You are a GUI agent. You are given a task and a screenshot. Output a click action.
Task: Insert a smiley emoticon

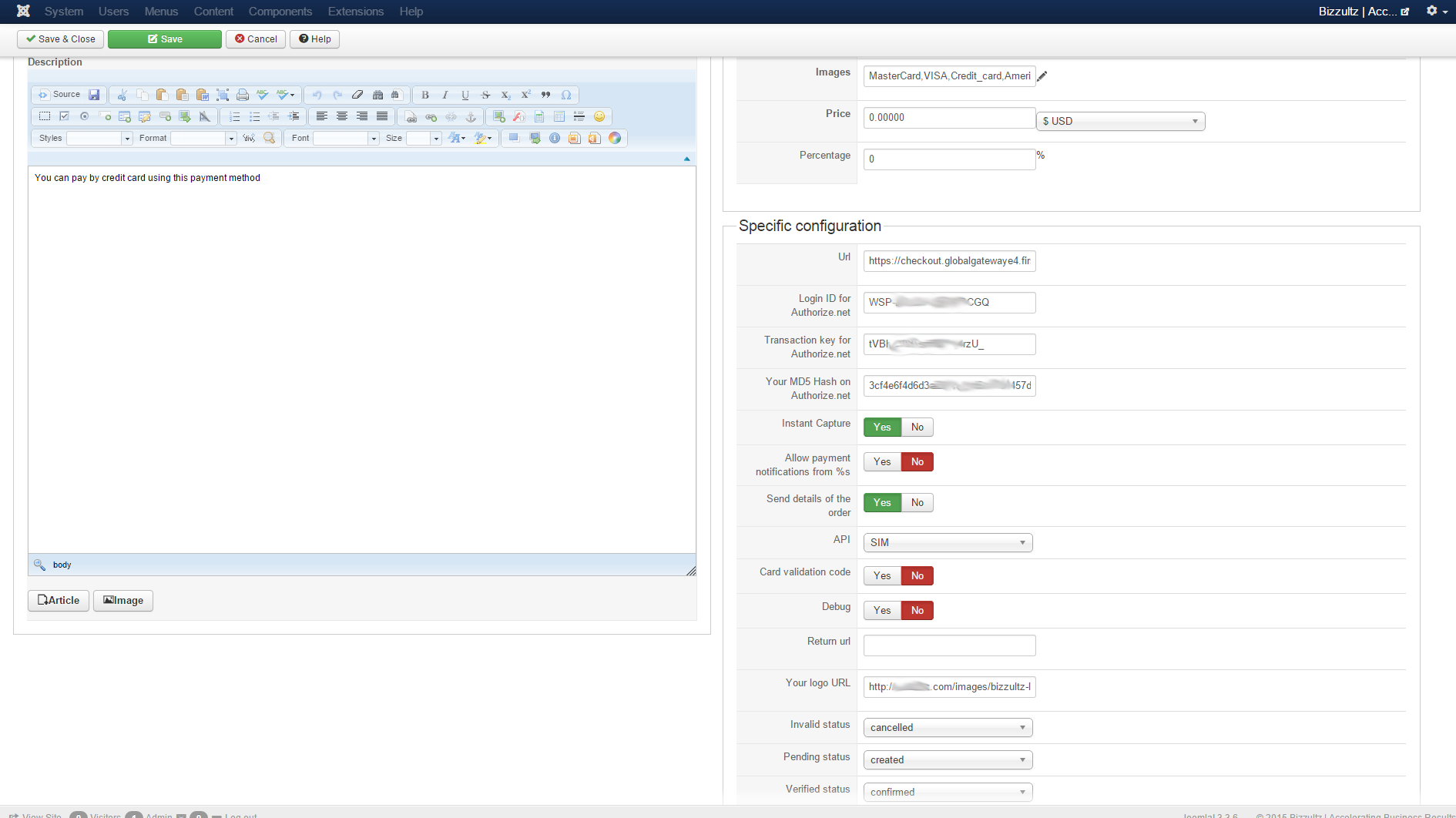click(599, 116)
